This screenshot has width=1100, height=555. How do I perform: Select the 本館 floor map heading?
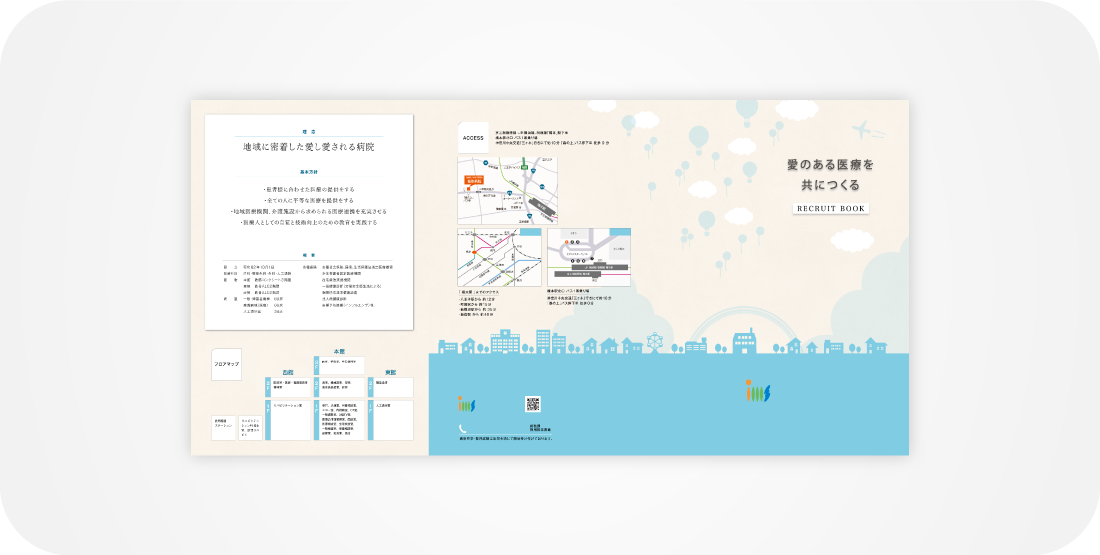tap(338, 352)
